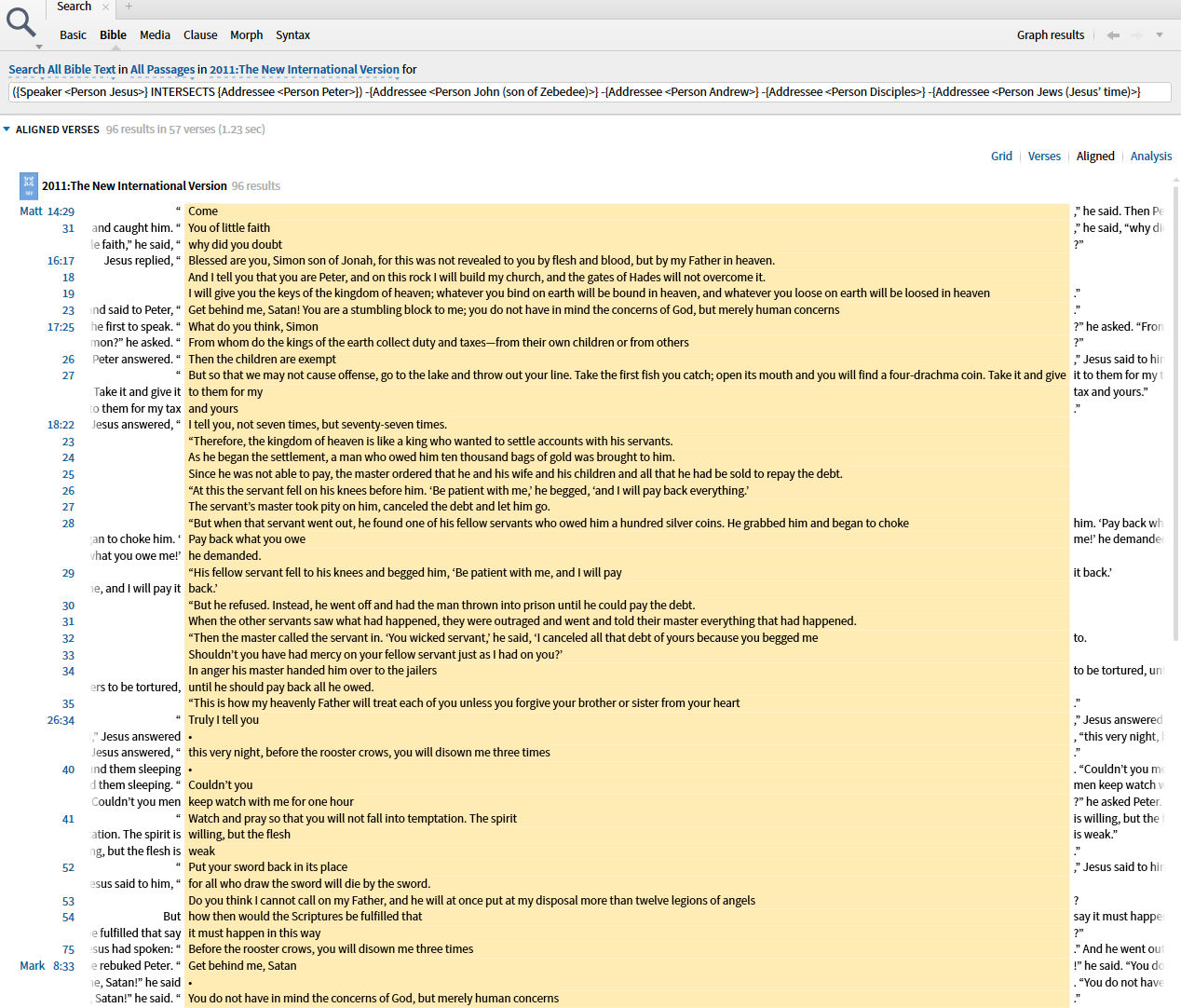Switch to Grid view
The width and height of the screenshot is (1181, 1008).
click(x=1001, y=156)
